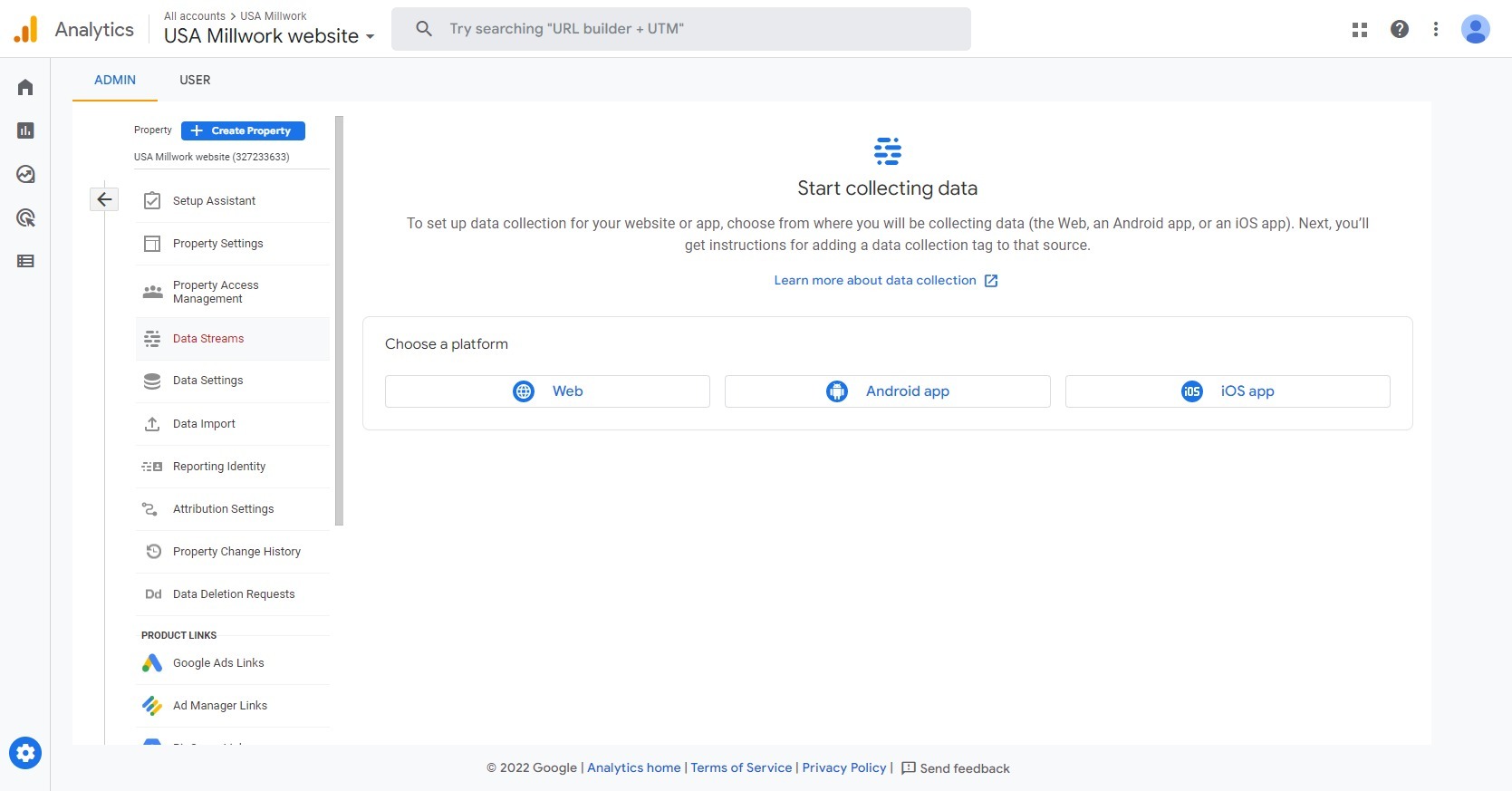The height and width of the screenshot is (791, 1512).
Task: Open the Advertising icon in sidebar
Action: [x=25, y=217]
